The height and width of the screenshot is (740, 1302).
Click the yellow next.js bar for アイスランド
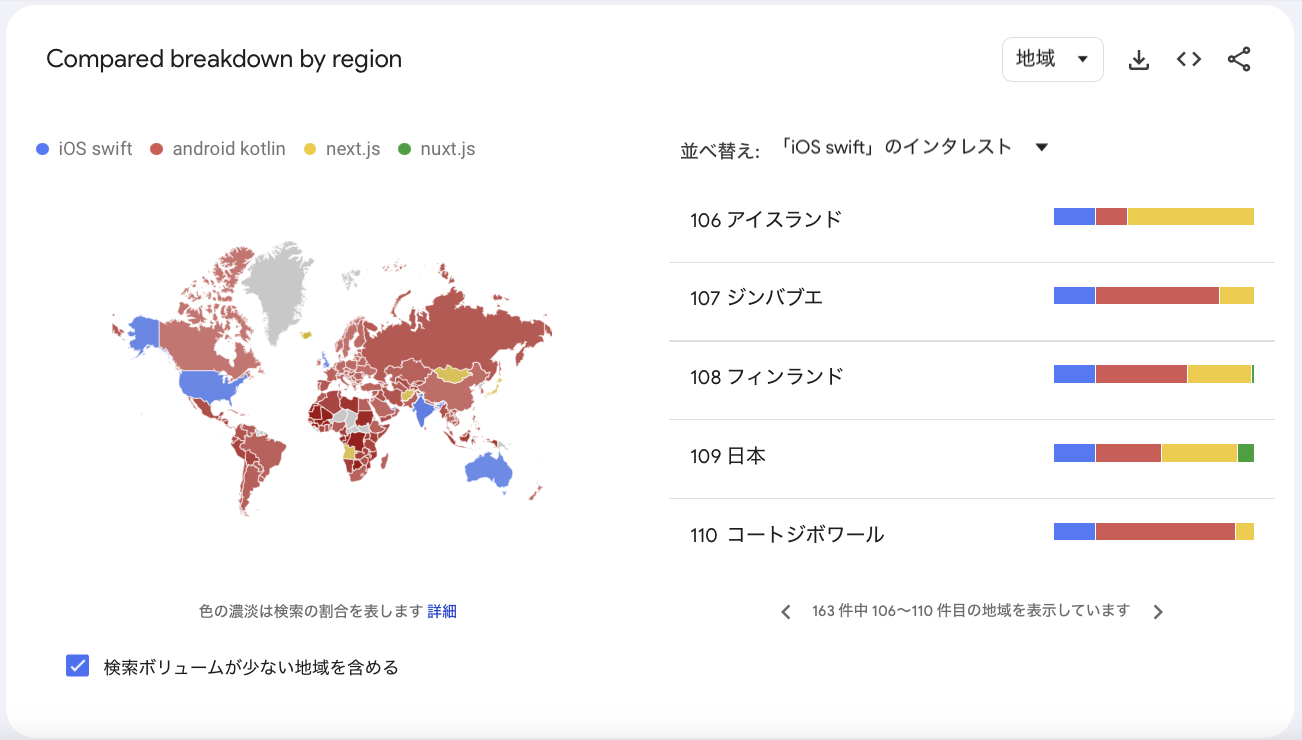[1190, 217]
